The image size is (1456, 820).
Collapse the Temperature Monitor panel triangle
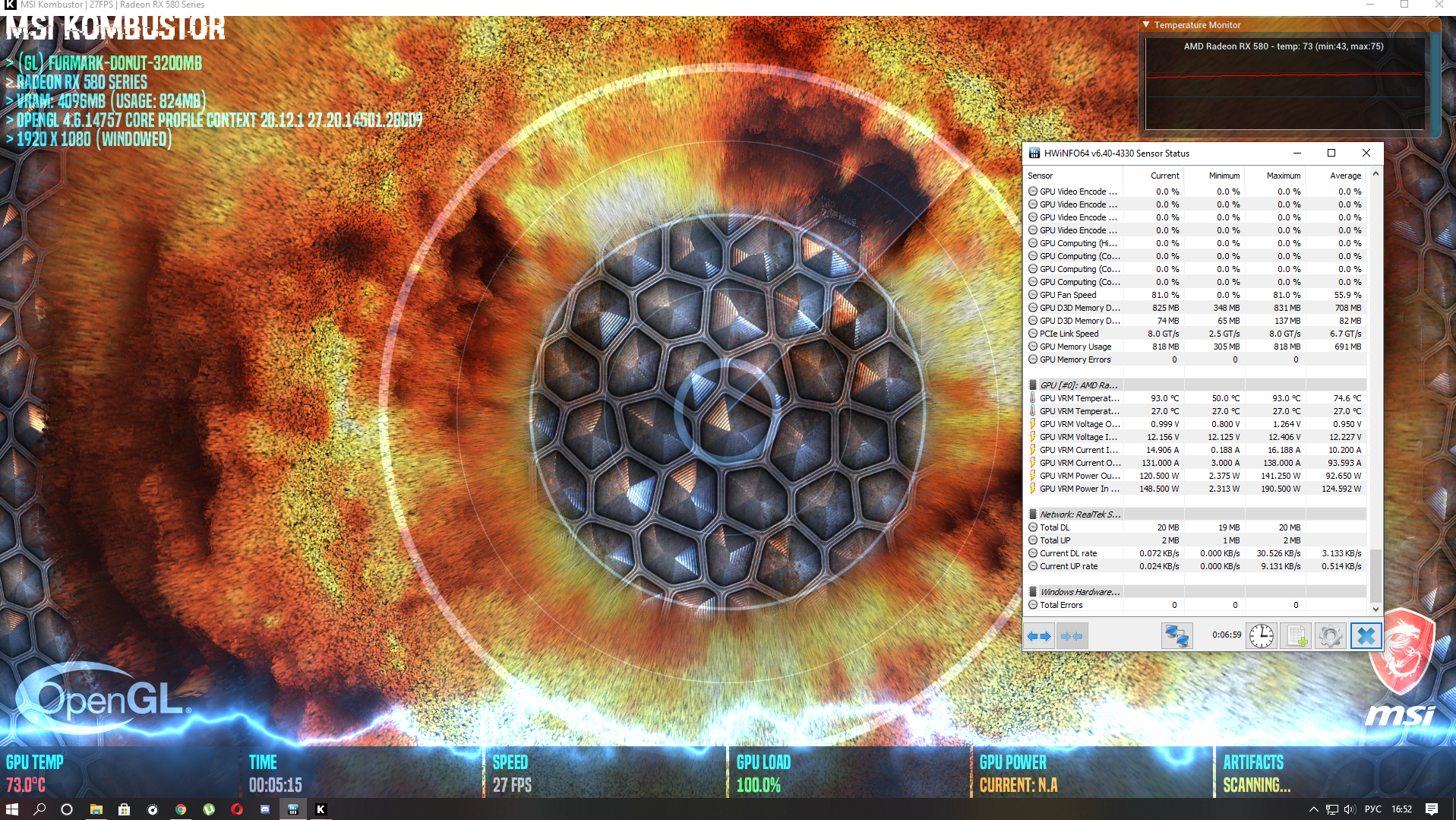1146,25
